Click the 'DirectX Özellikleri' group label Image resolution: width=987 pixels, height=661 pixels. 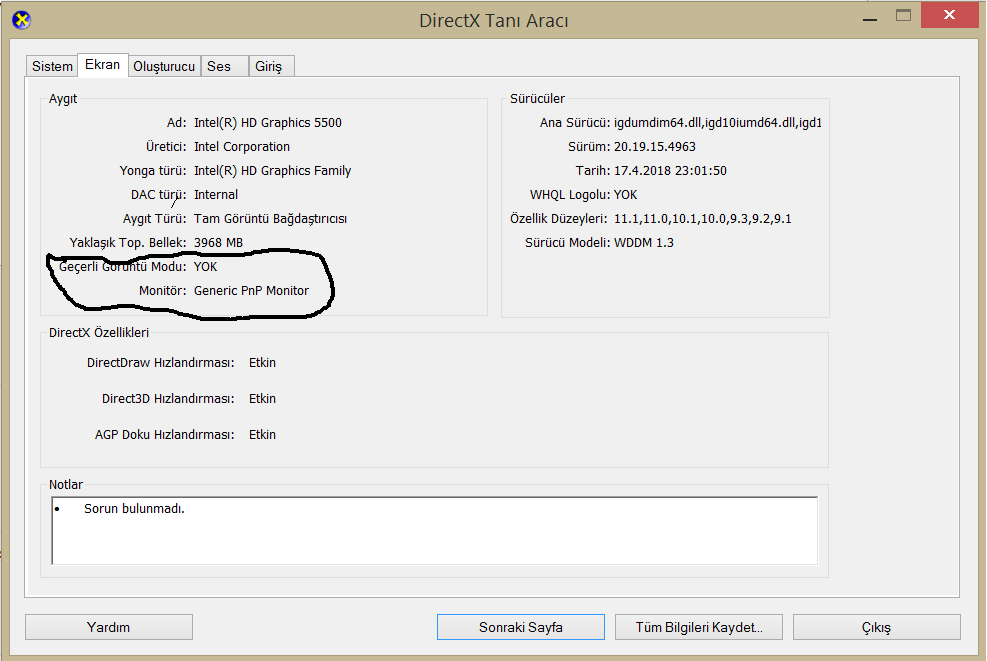tap(99, 332)
